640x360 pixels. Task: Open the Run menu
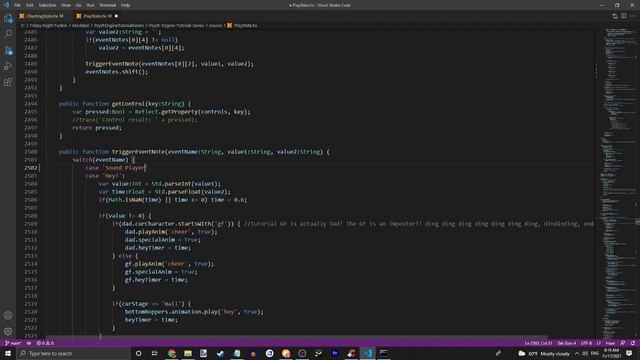tap(90, 5)
